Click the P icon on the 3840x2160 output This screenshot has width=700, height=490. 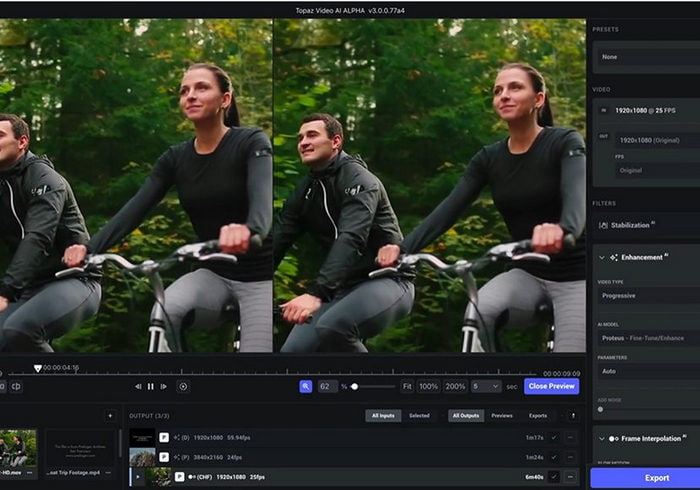click(x=164, y=457)
